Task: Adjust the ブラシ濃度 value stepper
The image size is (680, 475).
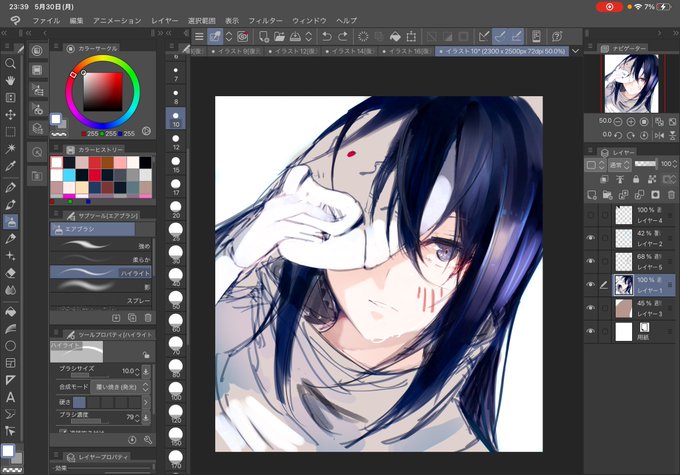Action: [x=137, y=417]
